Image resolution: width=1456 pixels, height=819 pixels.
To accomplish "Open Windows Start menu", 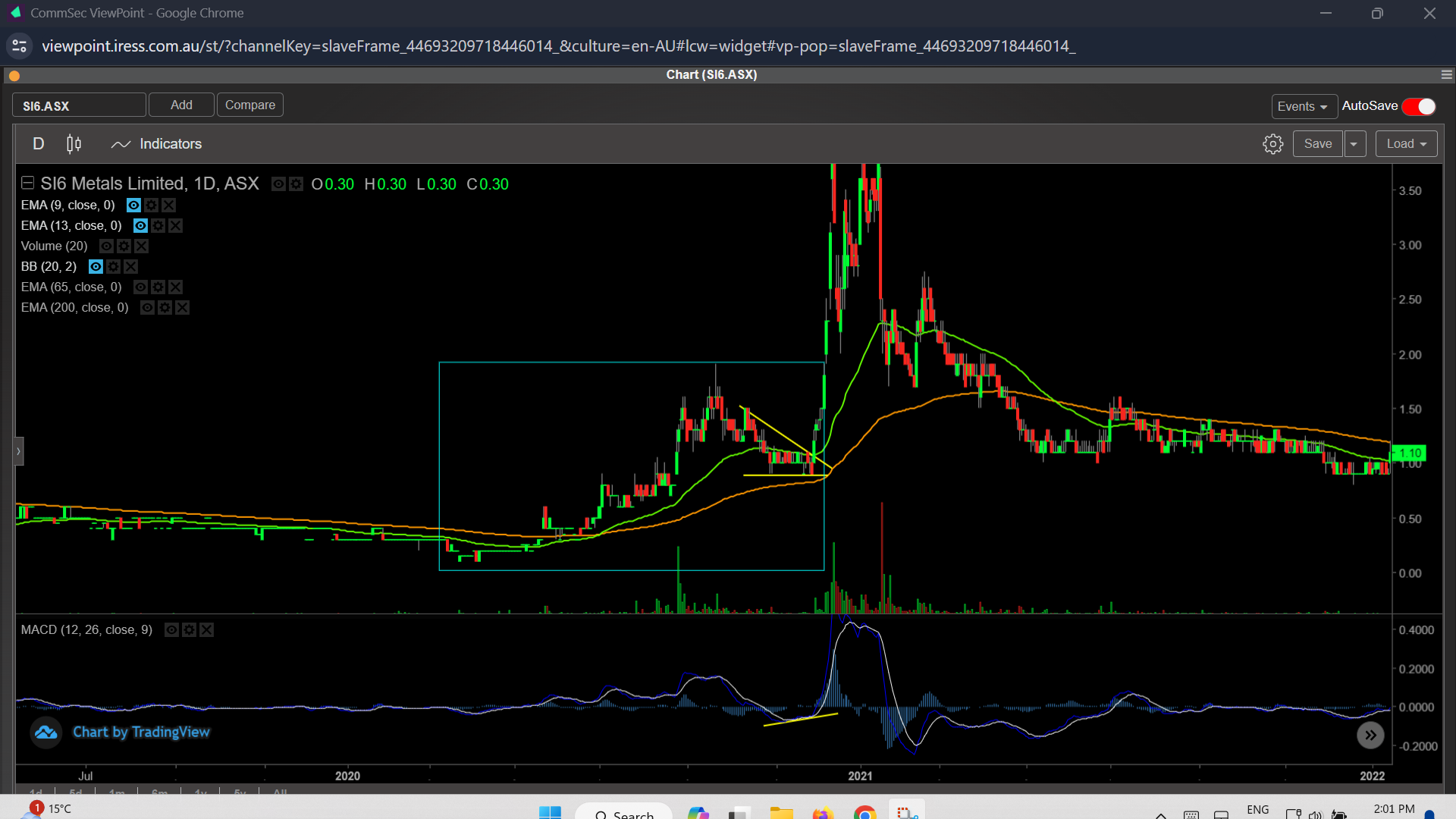I will click(550, 813).
